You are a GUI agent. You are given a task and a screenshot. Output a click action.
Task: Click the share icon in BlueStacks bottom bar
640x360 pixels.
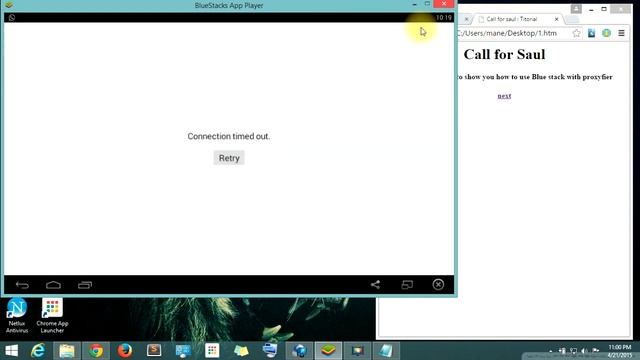pos(376,284)
